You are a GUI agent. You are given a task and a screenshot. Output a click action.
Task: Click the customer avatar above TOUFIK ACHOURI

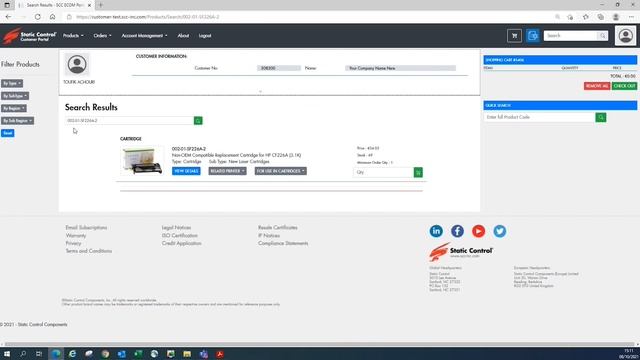point(77,64)
